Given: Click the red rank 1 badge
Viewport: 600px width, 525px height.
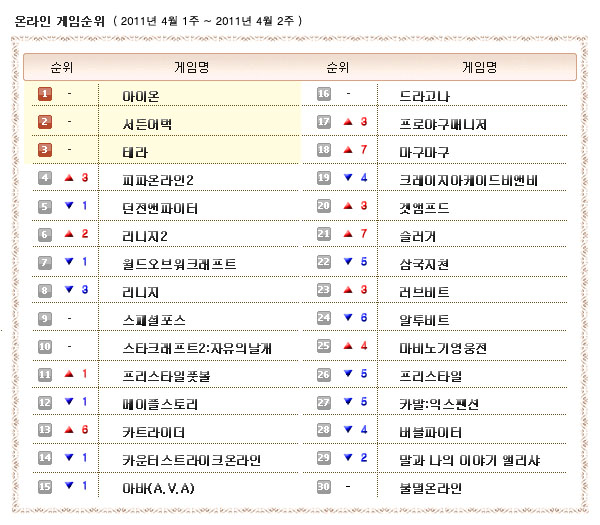Looking at the screenshot, I should 45,94.
